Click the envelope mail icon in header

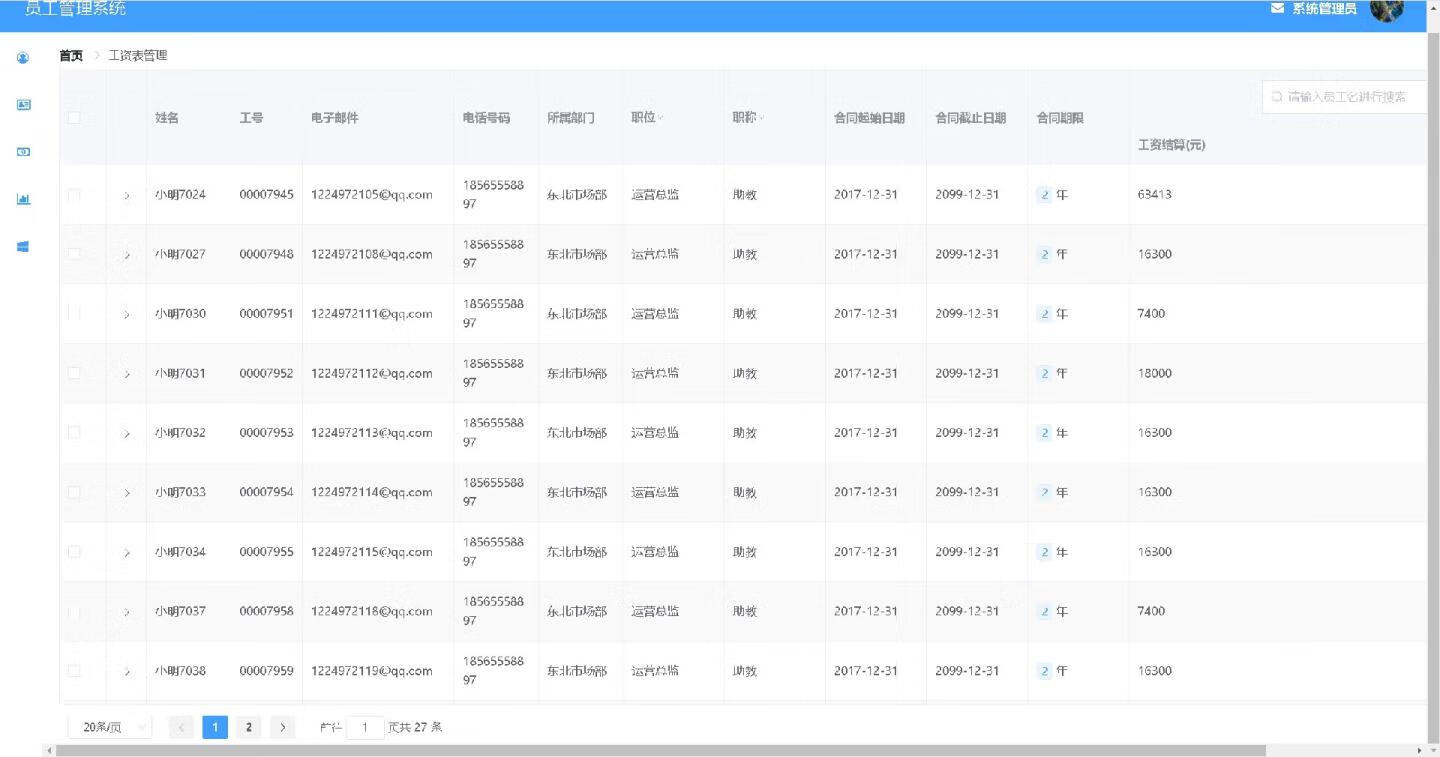(1277, 9)
